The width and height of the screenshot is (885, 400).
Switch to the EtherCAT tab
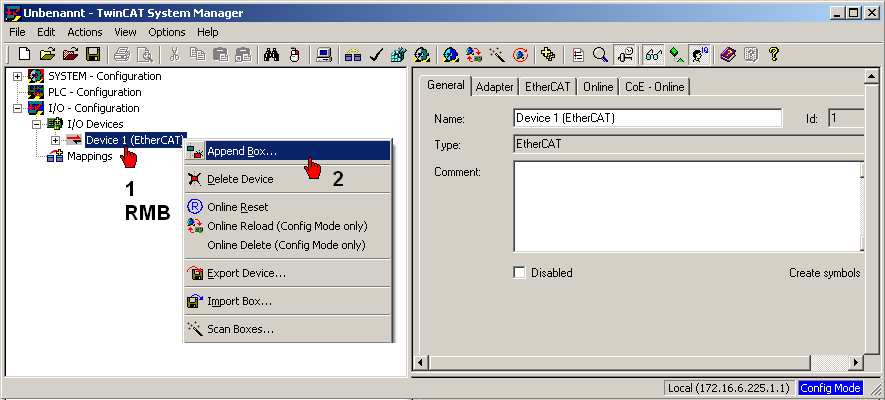547,87
